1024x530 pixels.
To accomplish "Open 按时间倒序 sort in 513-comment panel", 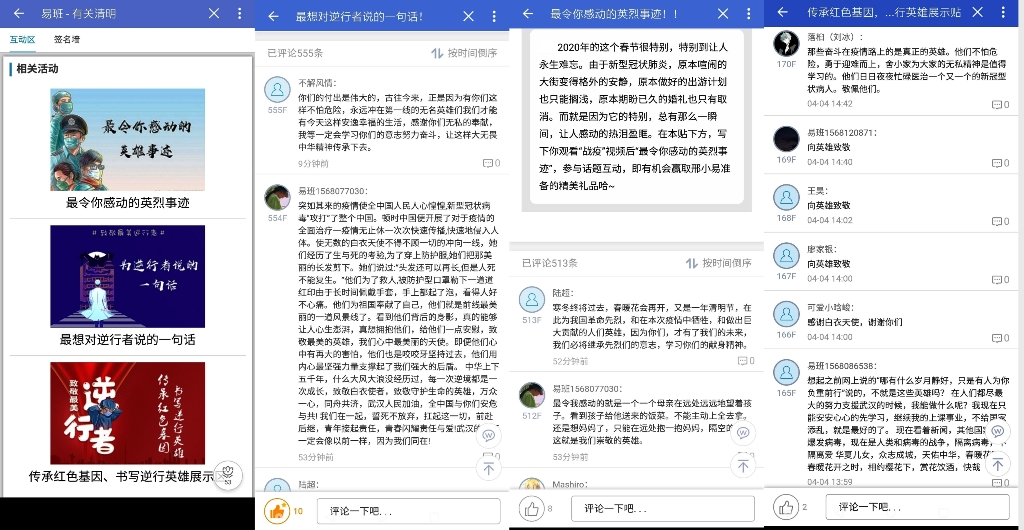I will pos(717,263).
